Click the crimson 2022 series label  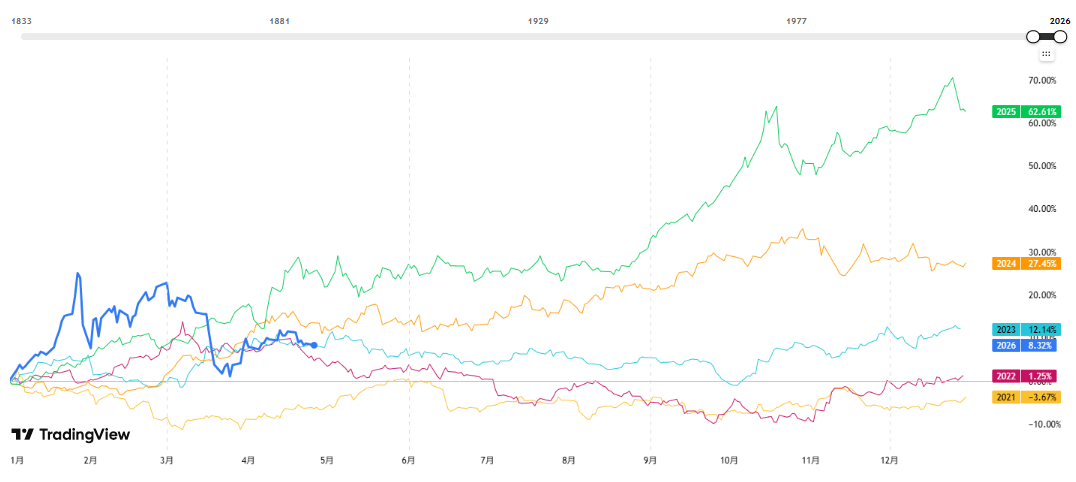(x=1006, y=376)
